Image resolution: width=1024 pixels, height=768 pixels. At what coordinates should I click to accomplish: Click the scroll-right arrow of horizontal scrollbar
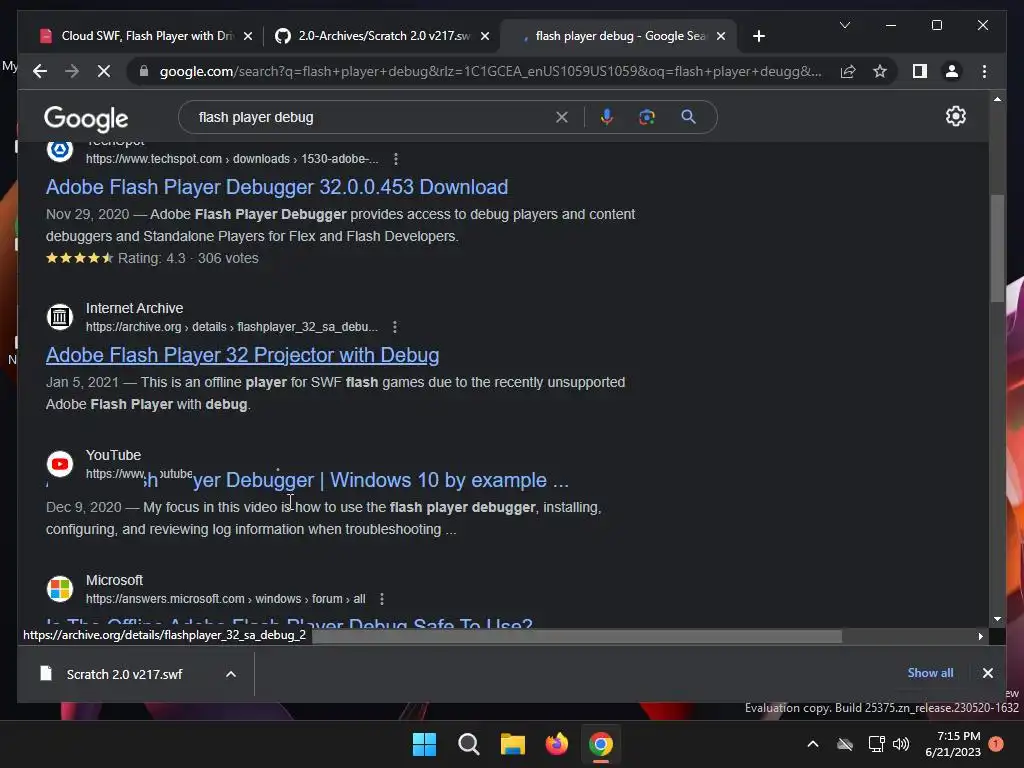(x=980, y=636)
